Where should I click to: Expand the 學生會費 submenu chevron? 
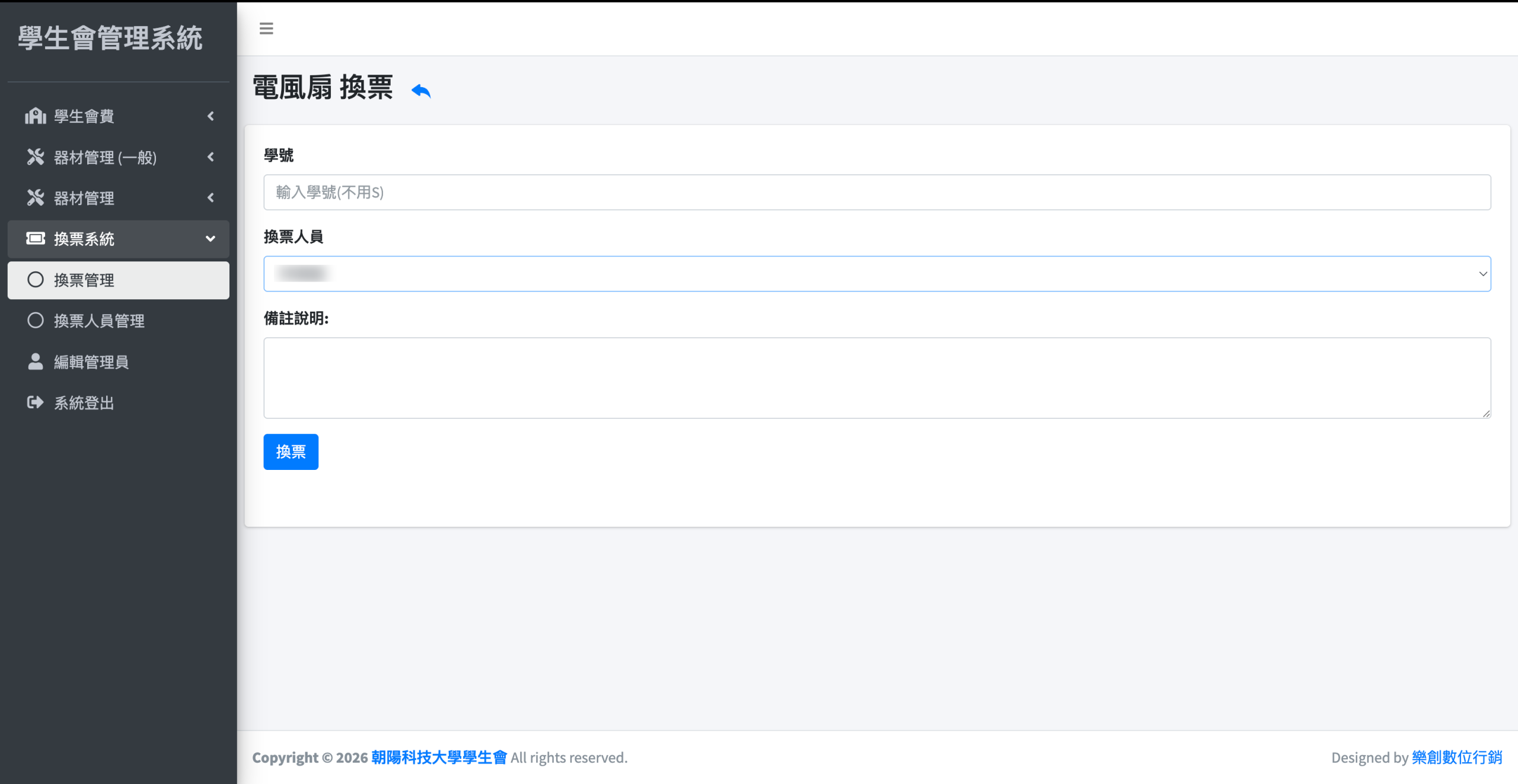211,116
